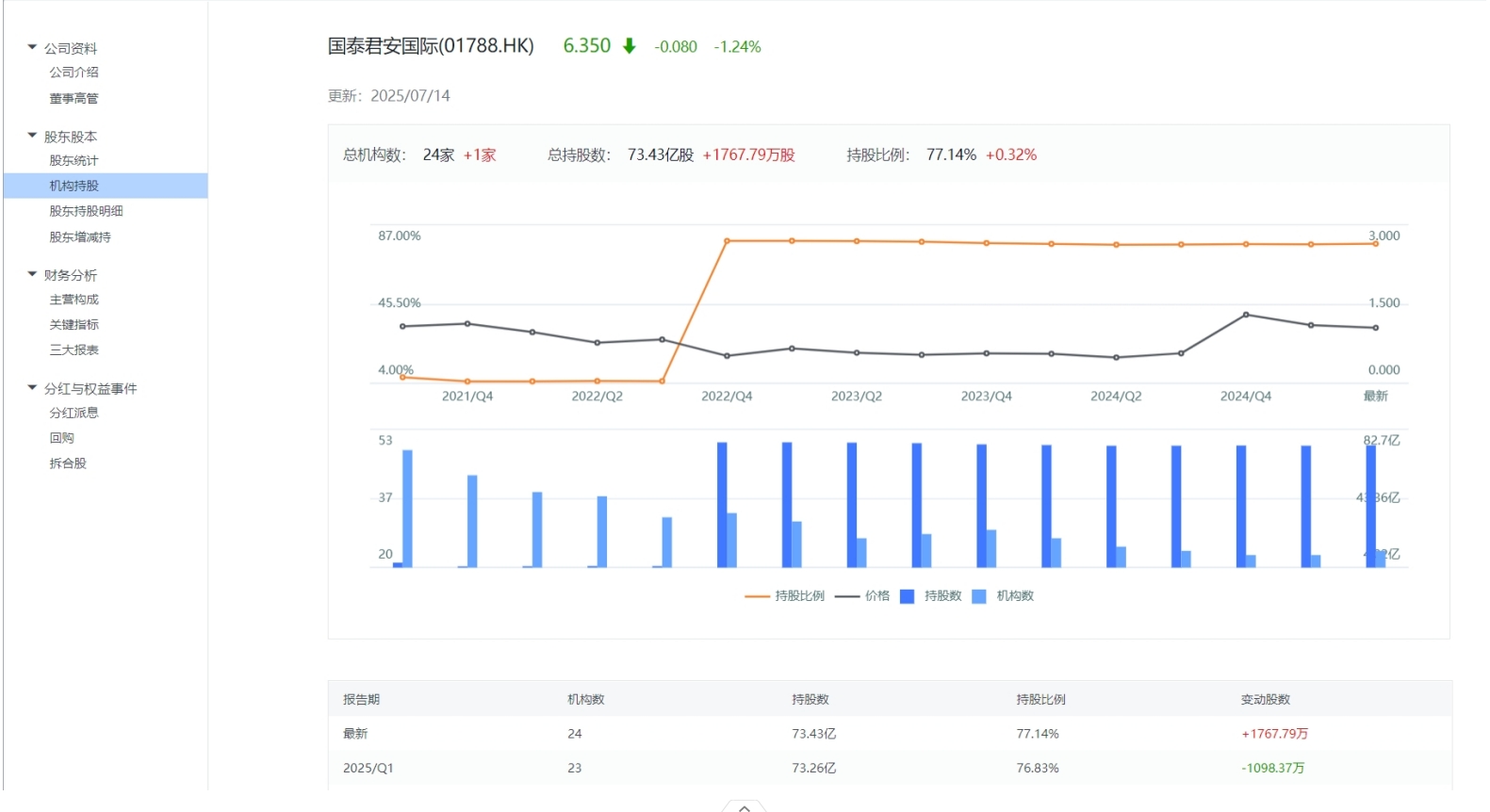
Task: Click the 2022/Q4 orange line data point
Action: click(x=727, y=241)
